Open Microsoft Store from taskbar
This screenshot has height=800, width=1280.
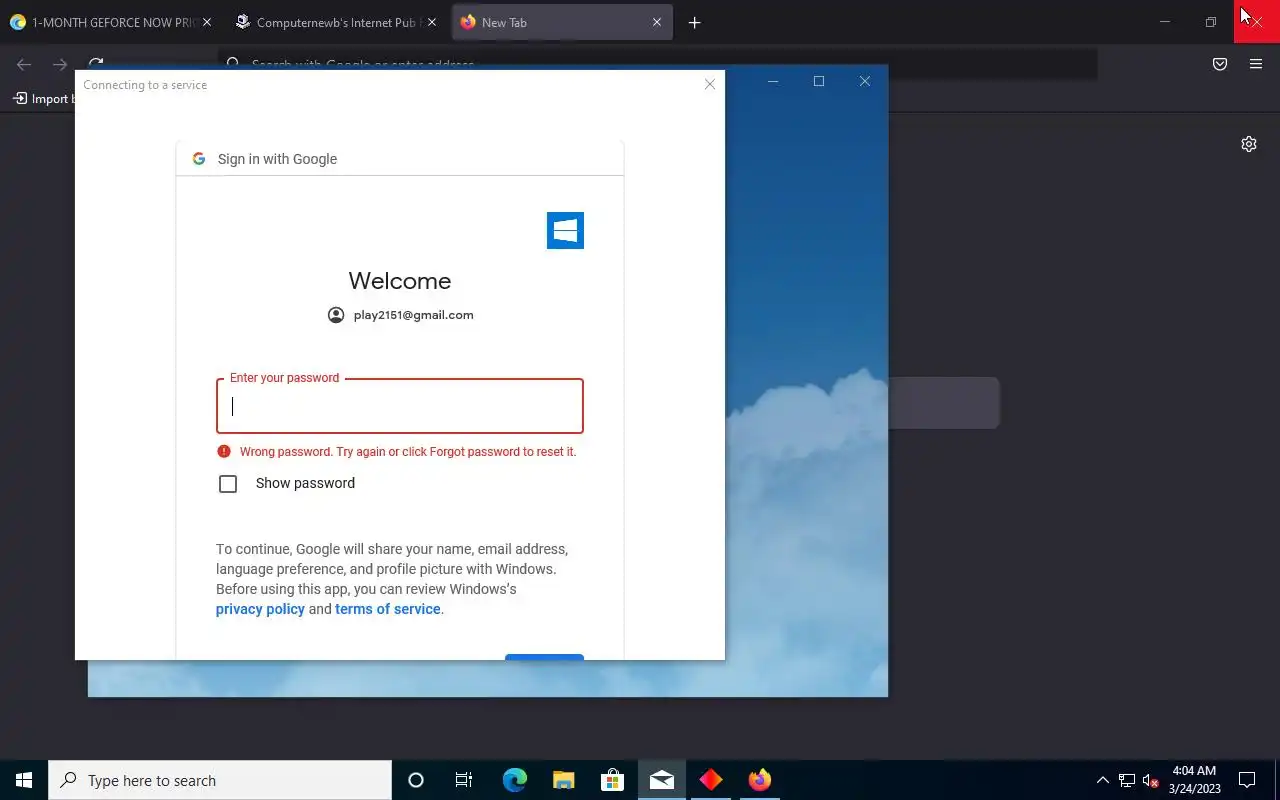pos(613,780)
